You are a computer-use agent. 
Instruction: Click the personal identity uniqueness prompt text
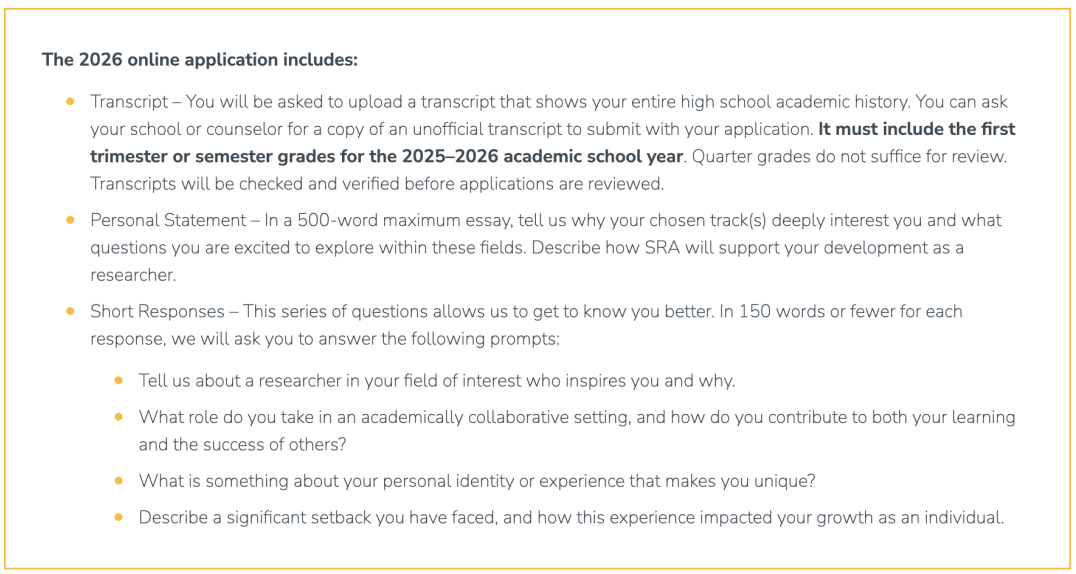[x=476, y=481]
